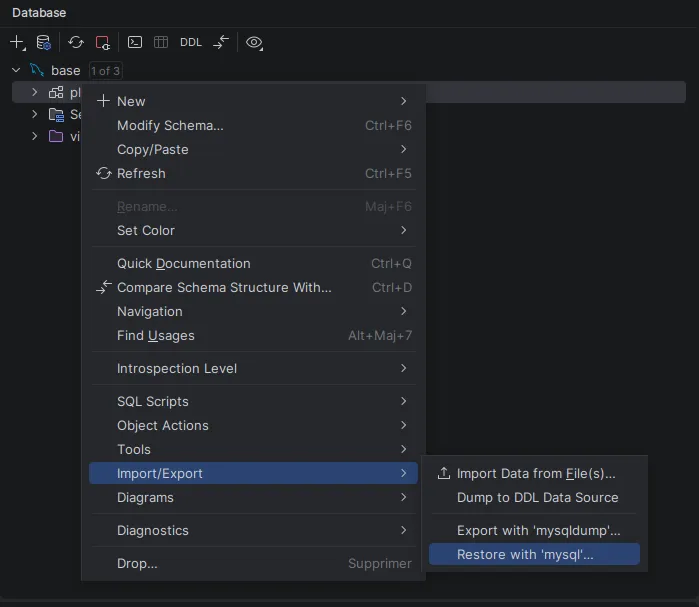The height and width of the screenshot is (607, 699).
Task: Open the Tools submenu
Action: pos(253,449)
